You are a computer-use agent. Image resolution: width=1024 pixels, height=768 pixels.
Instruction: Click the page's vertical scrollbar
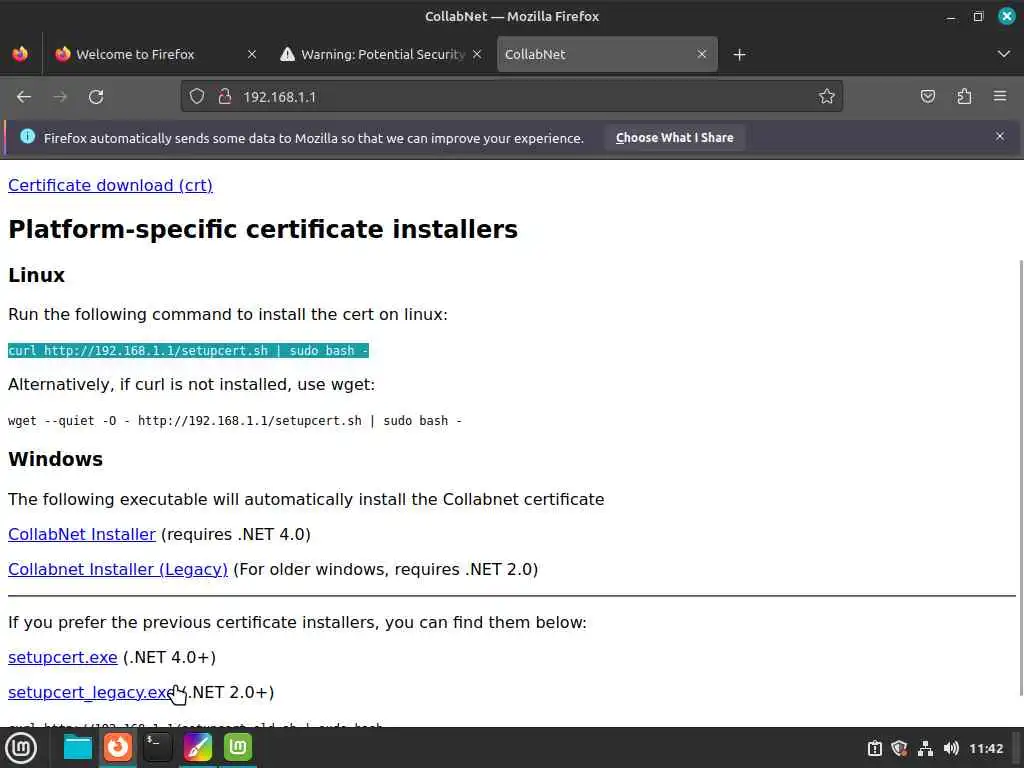(1020, 477)
